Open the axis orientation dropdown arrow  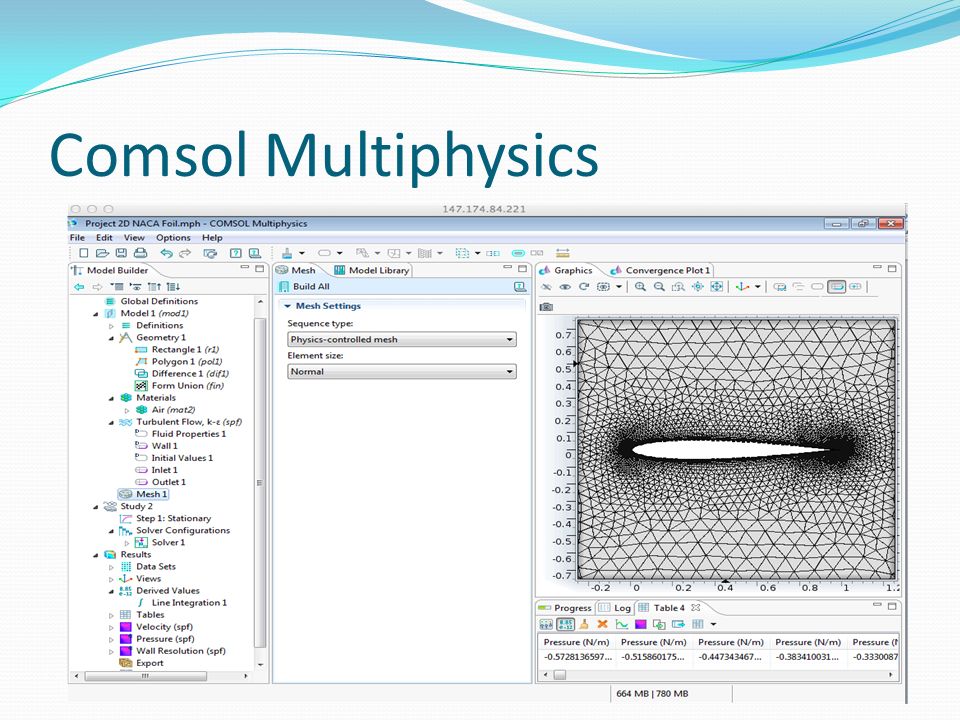click(758, 287)
